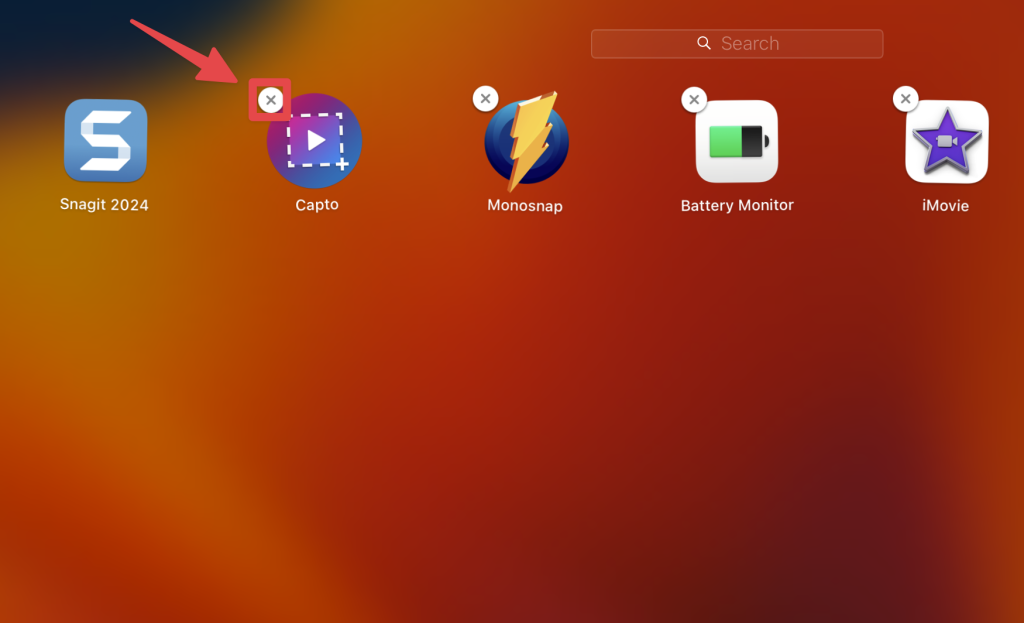
Task: Select the Monosnap label text
Action: pyautogui.click(x=525, y=206)
